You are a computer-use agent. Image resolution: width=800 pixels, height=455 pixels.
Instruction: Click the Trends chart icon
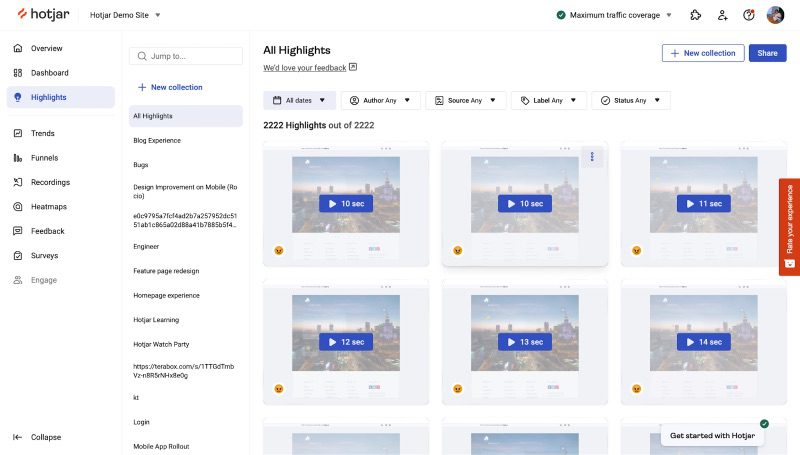click(x=18, y=133)
